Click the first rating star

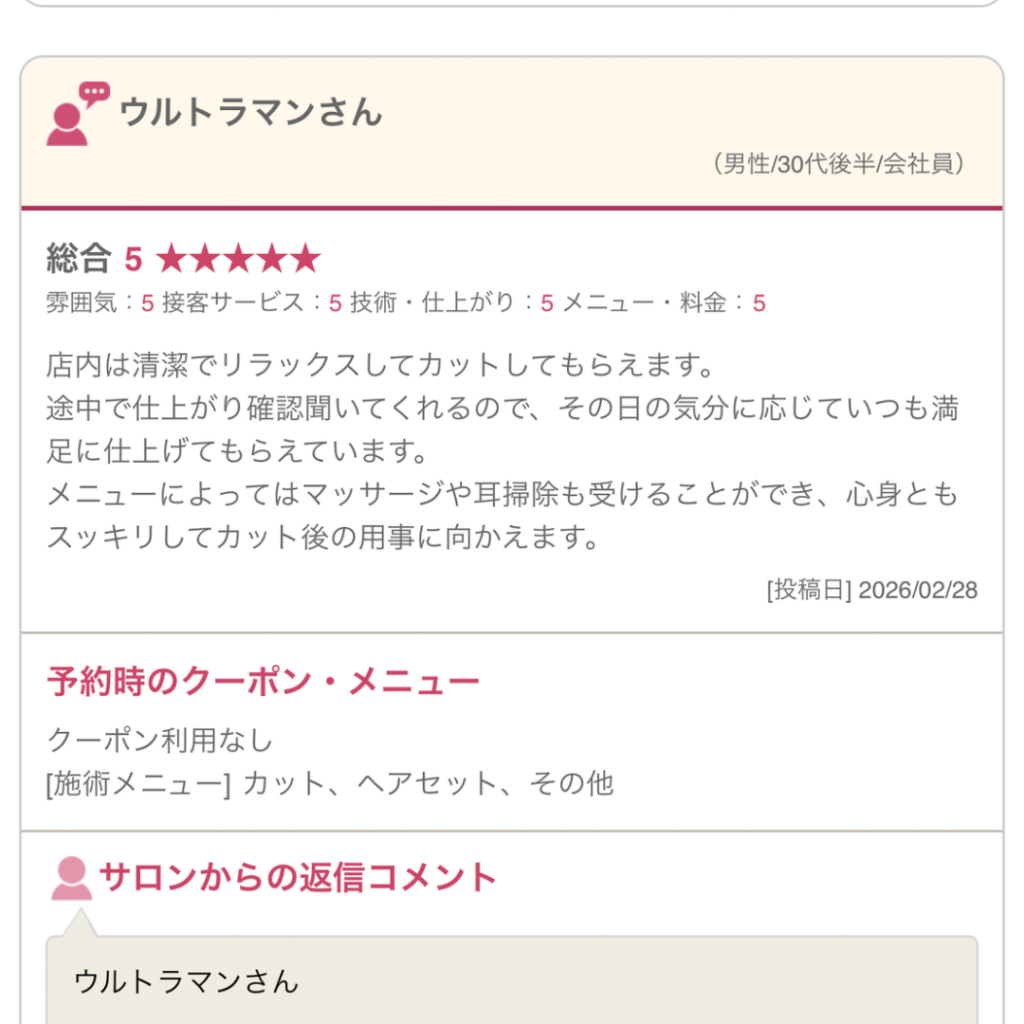pyautogui.click(x=172, y=260)
